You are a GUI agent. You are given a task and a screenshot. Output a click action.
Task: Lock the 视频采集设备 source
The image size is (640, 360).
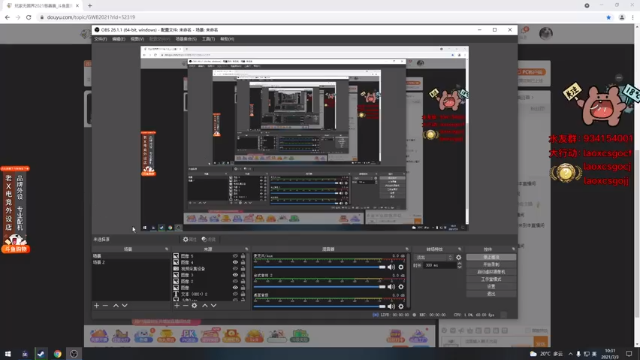243,269
